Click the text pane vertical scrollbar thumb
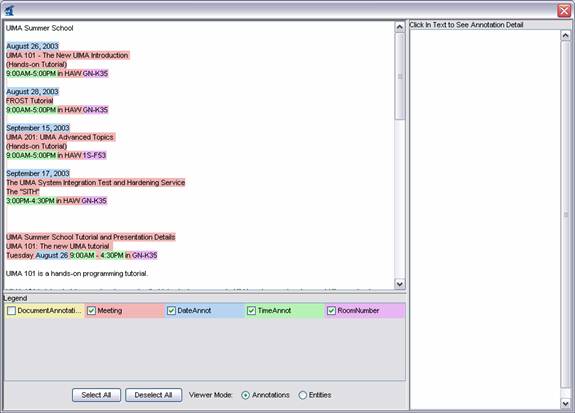Viewport: 575px width, 413px height. 400,76
